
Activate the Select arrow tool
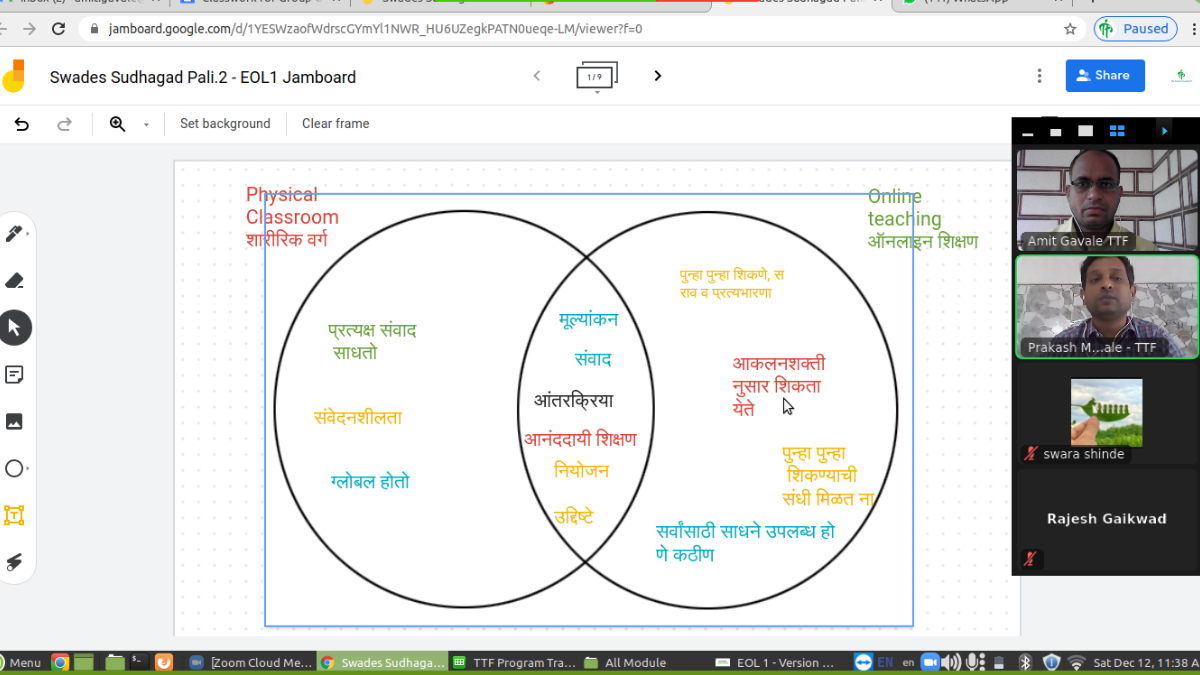tap(14, 328)
